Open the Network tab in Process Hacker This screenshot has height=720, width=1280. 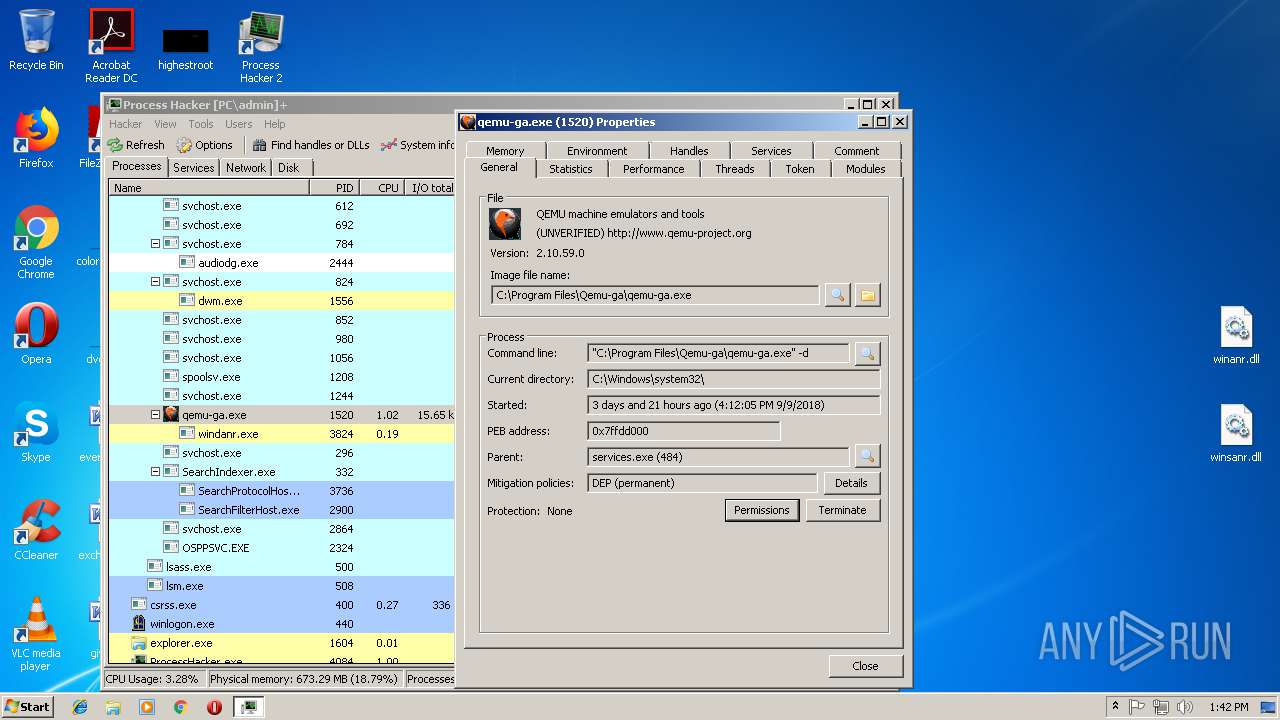click(x=246, y=168)
